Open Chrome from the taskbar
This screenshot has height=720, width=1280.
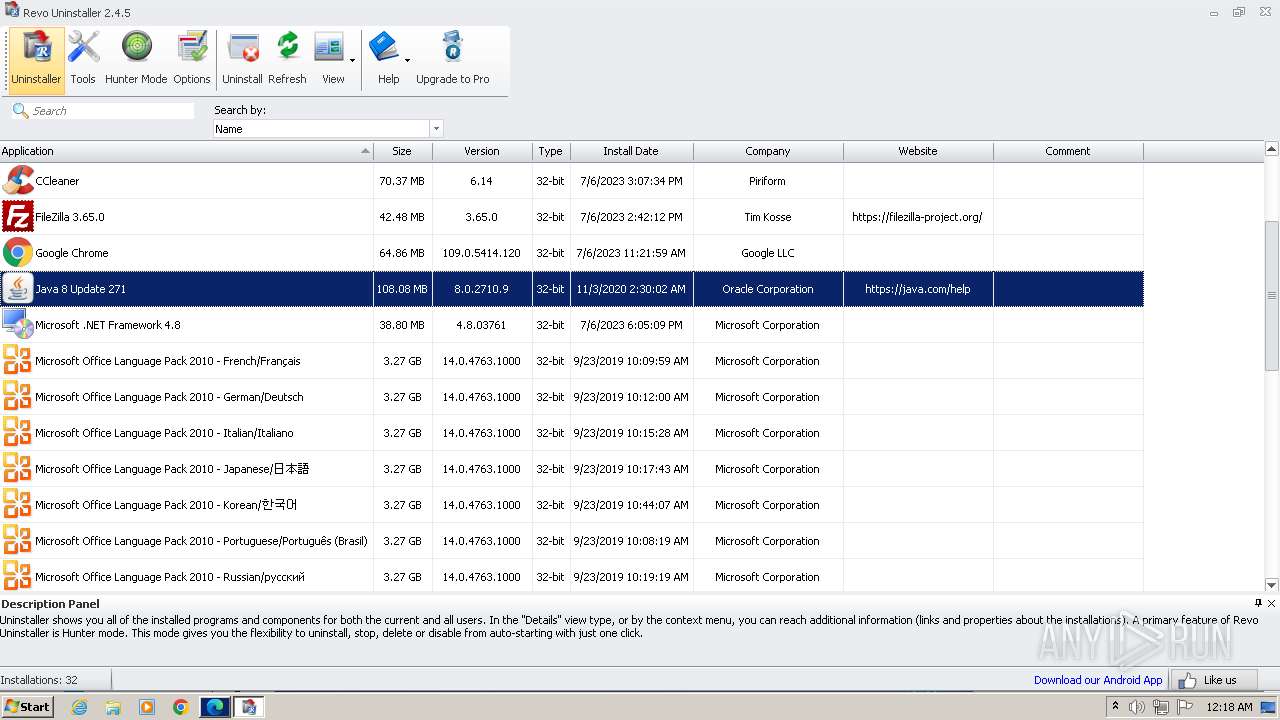(x=181, y=707)
